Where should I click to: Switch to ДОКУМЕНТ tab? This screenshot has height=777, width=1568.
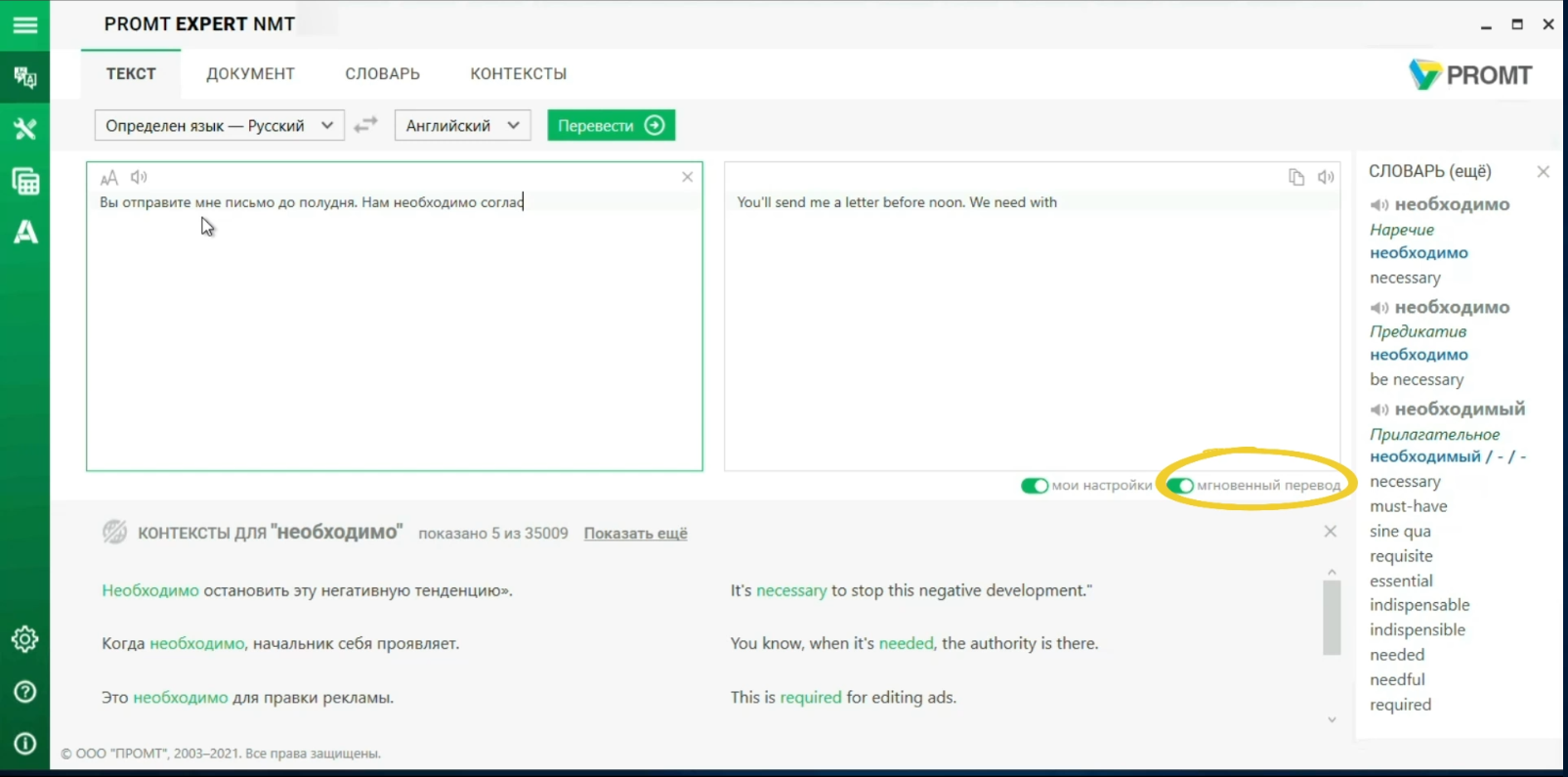click(250, 73)
